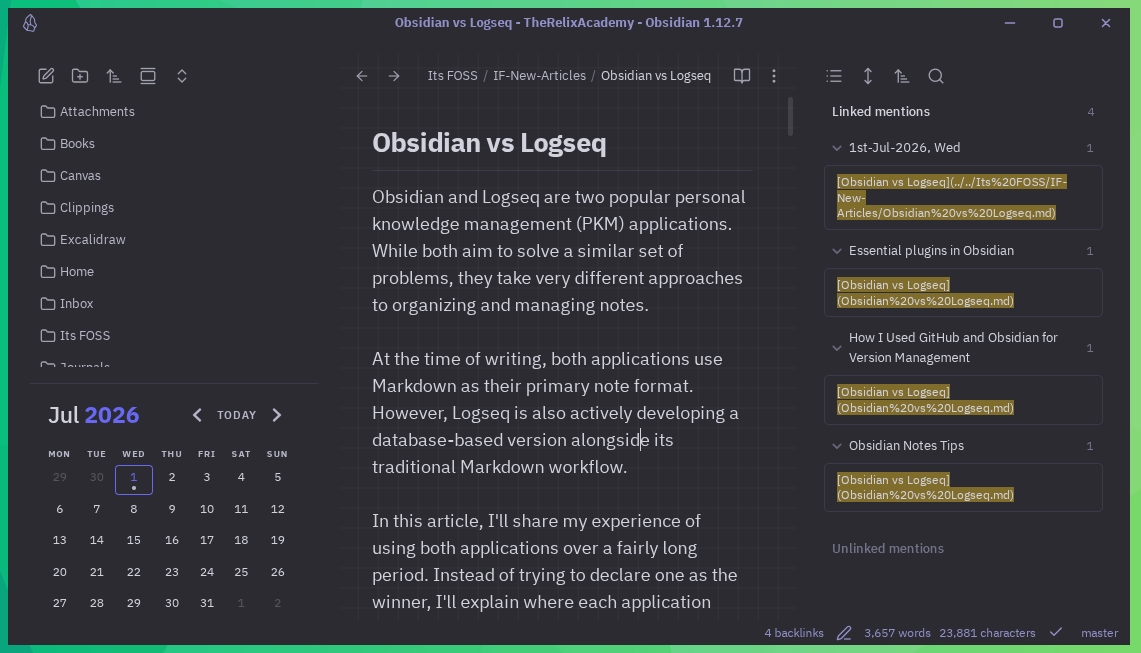Collapse Essential plugins in Obsidian group

(837, 250)
